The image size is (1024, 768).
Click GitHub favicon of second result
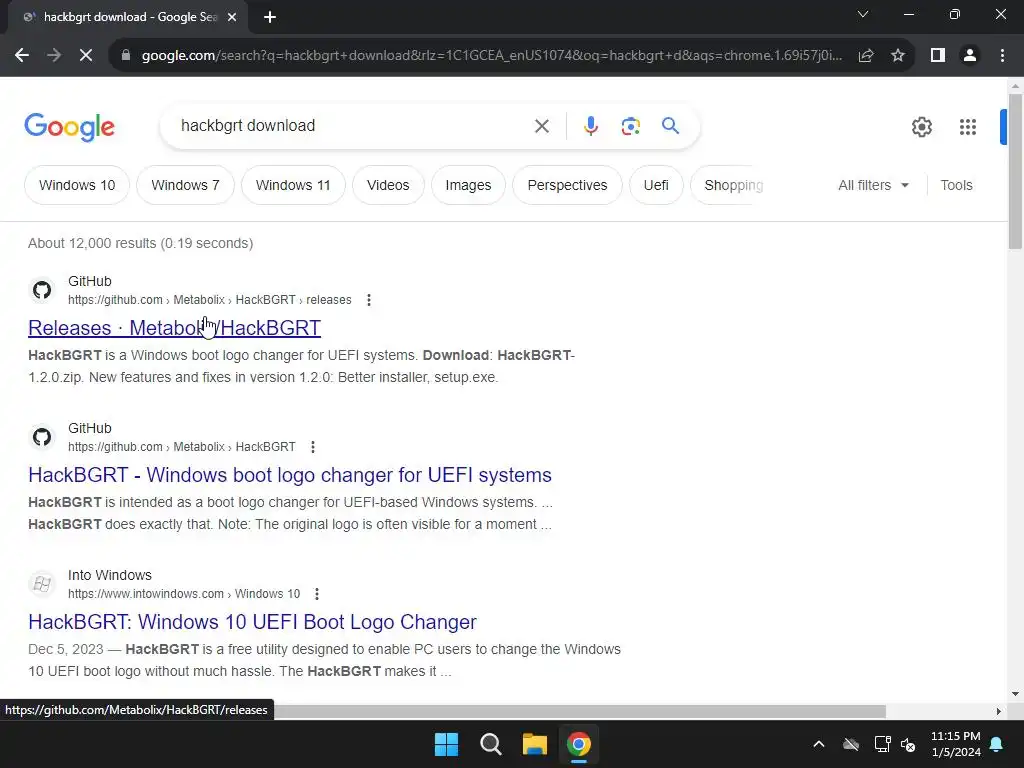tap(42, 437)
